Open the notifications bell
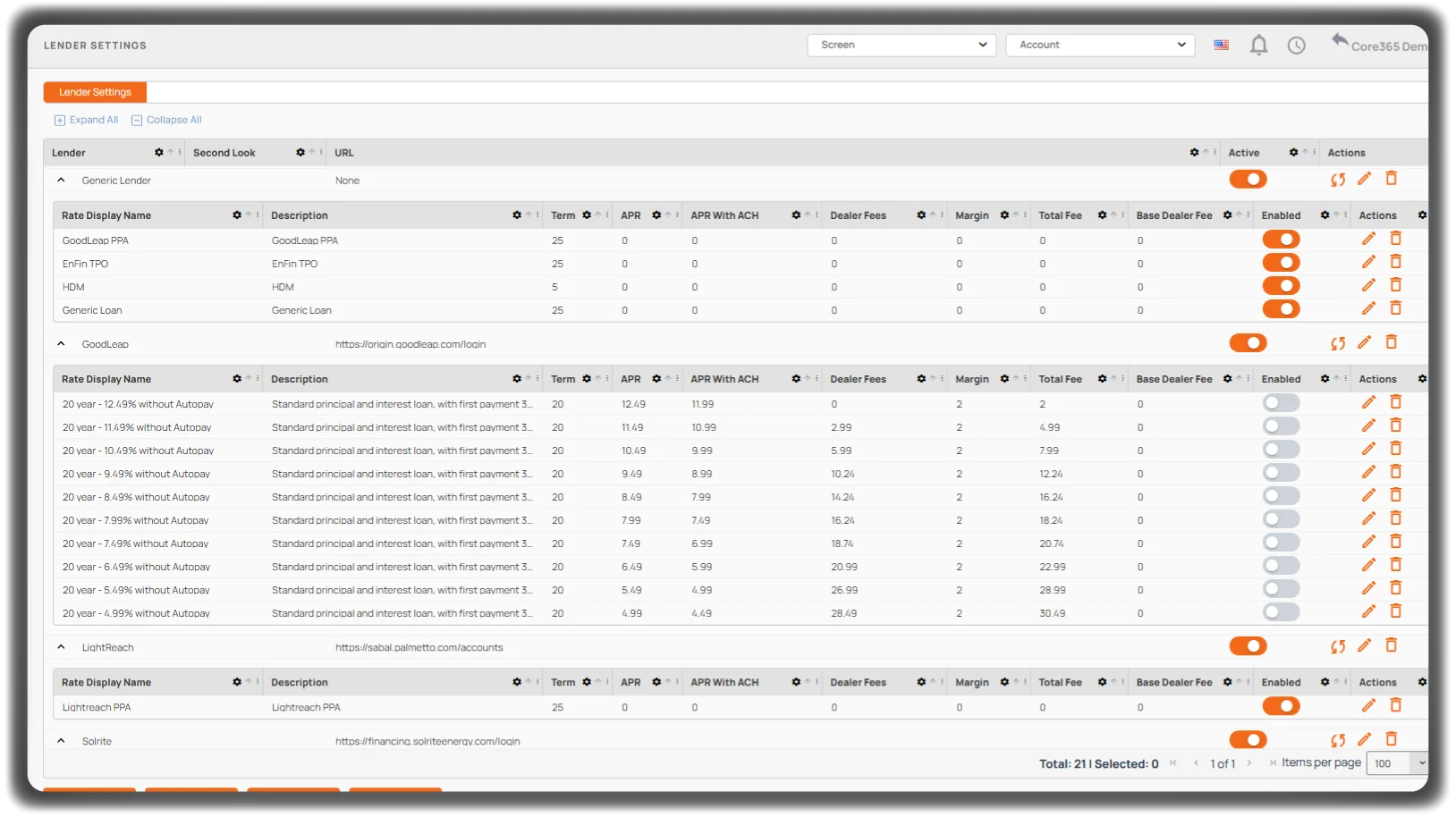 point(1258,45)
